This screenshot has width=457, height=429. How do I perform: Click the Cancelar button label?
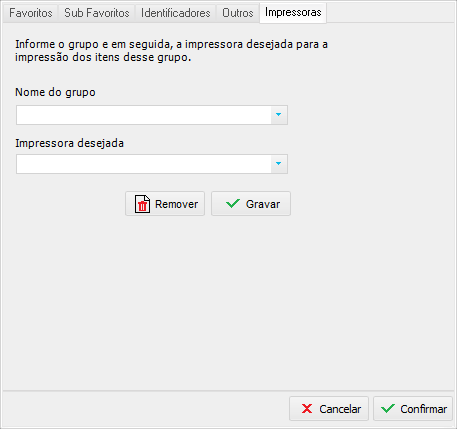pos(340,409)
